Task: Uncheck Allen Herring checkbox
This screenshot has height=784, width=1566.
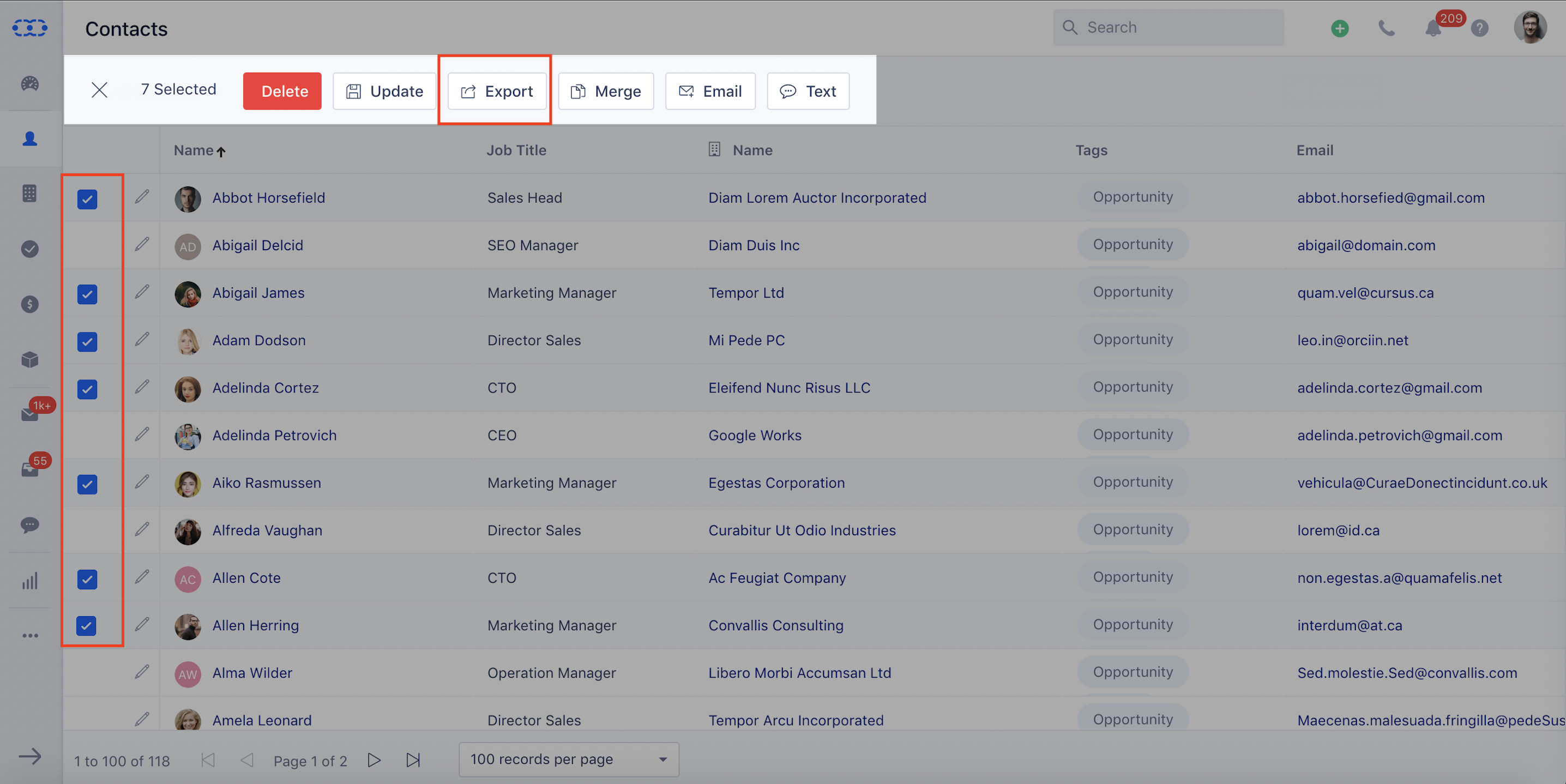Action: tap(86, 625)
